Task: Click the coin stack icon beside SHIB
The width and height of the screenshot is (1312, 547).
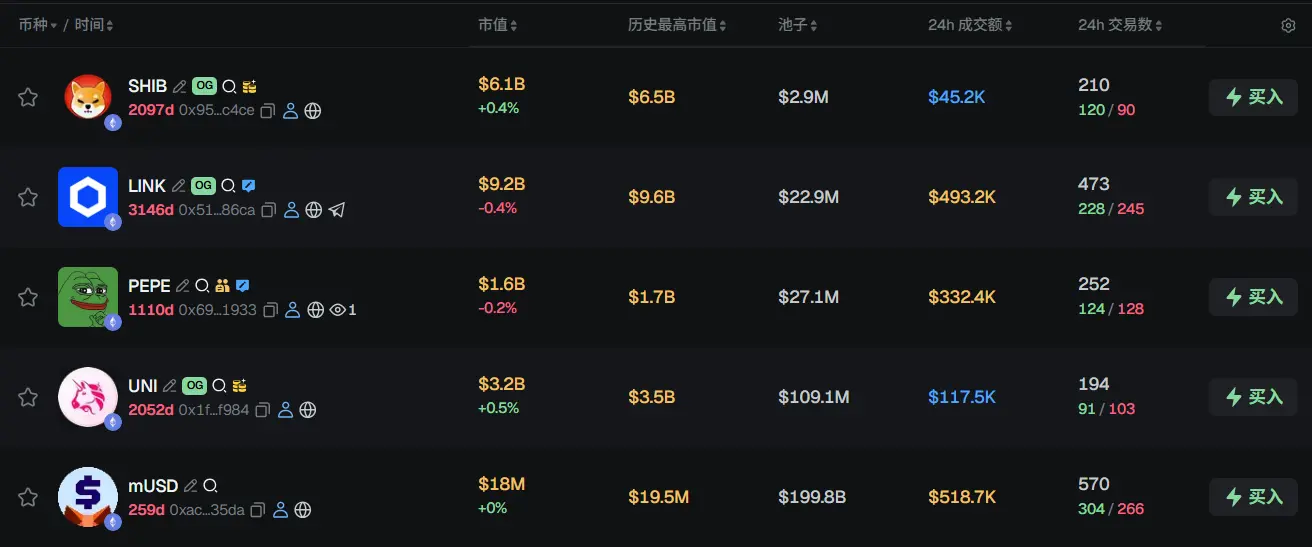Action: tap(250, 87)
